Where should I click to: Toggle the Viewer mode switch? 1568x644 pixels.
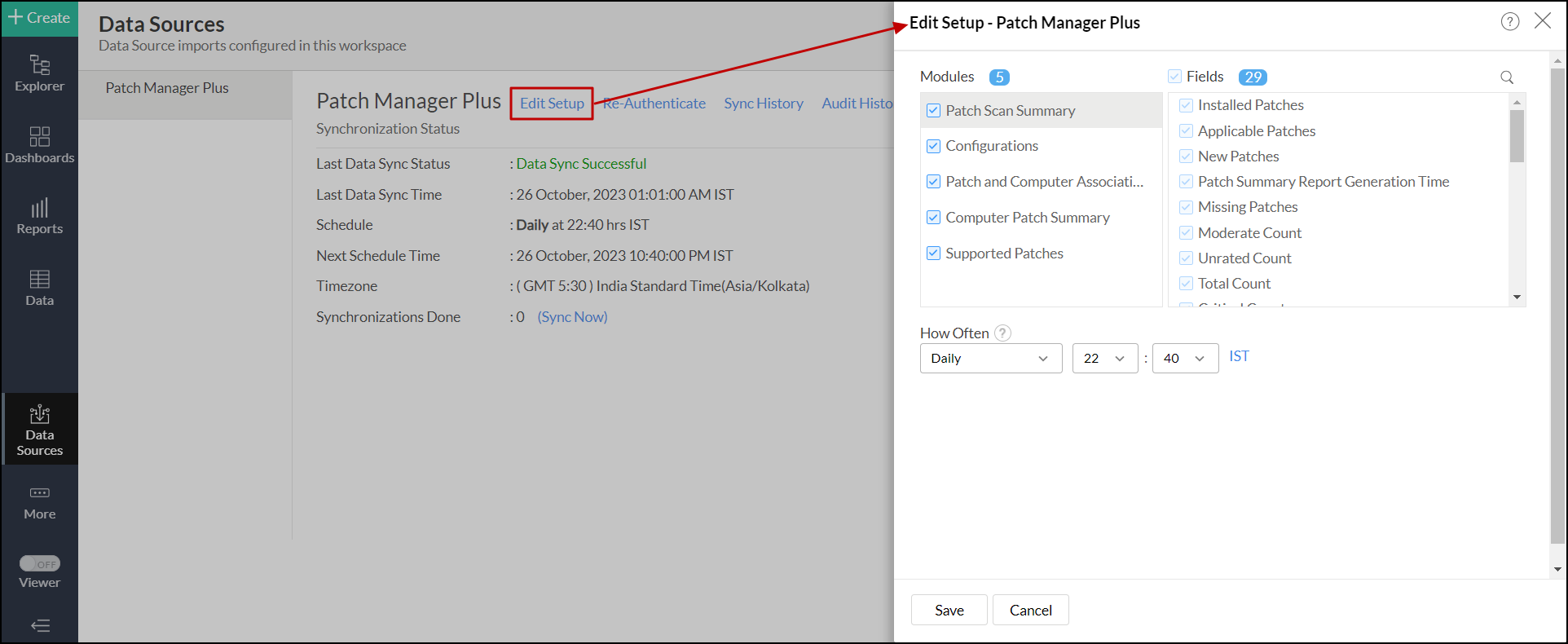40,563
